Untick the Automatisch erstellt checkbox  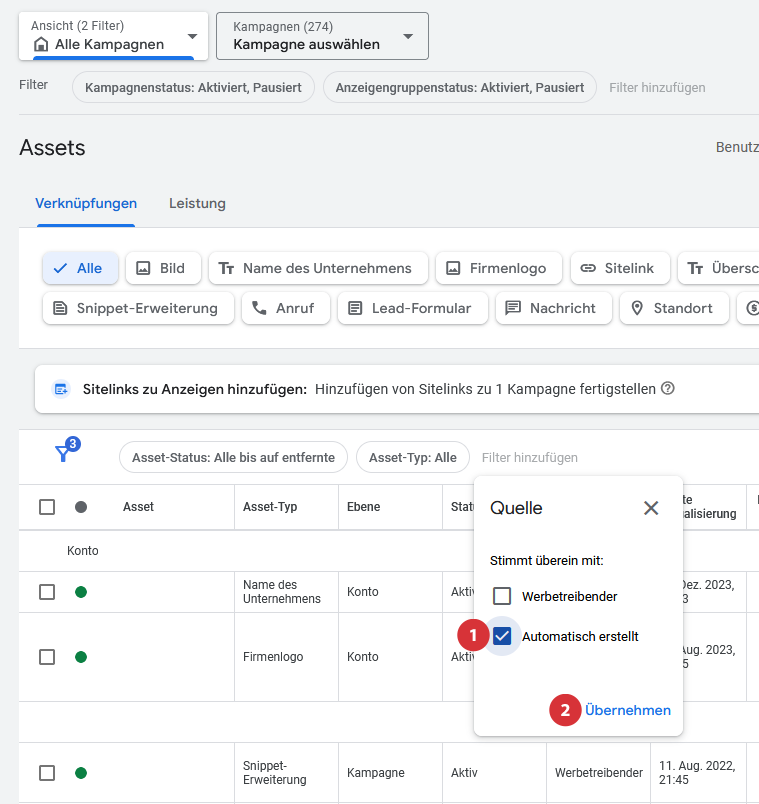(502, 636)
